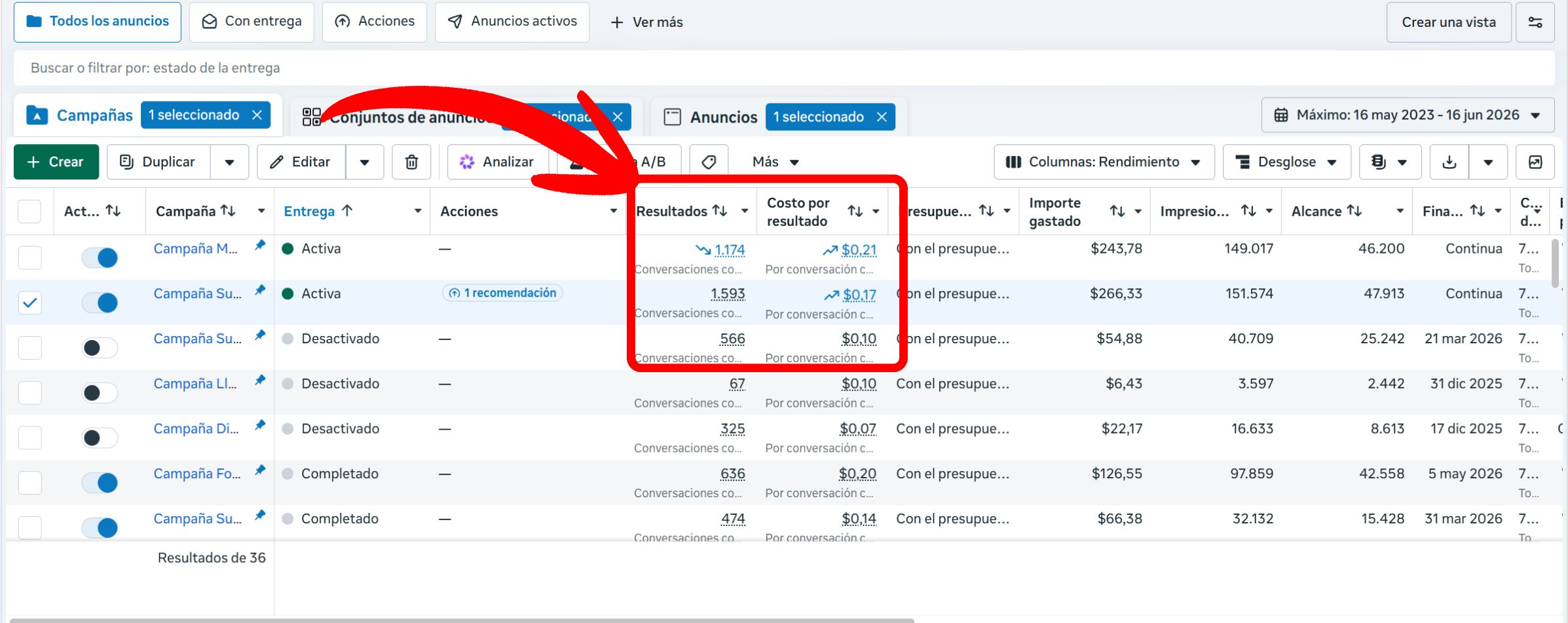The height and width of the screenshot is (623, 1568).
Task: Click the $0,21 cost per result value
Action: point(859,250)
